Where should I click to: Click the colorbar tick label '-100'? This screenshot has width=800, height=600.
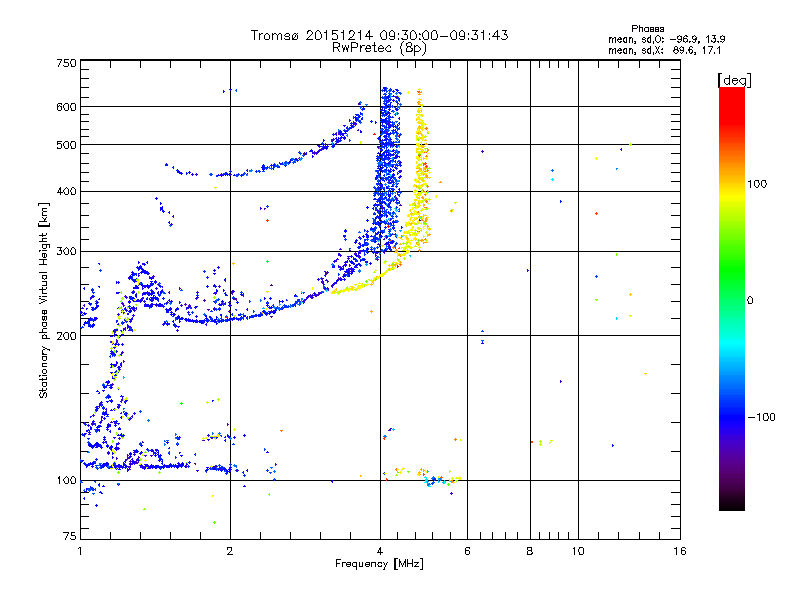(761, 417)
